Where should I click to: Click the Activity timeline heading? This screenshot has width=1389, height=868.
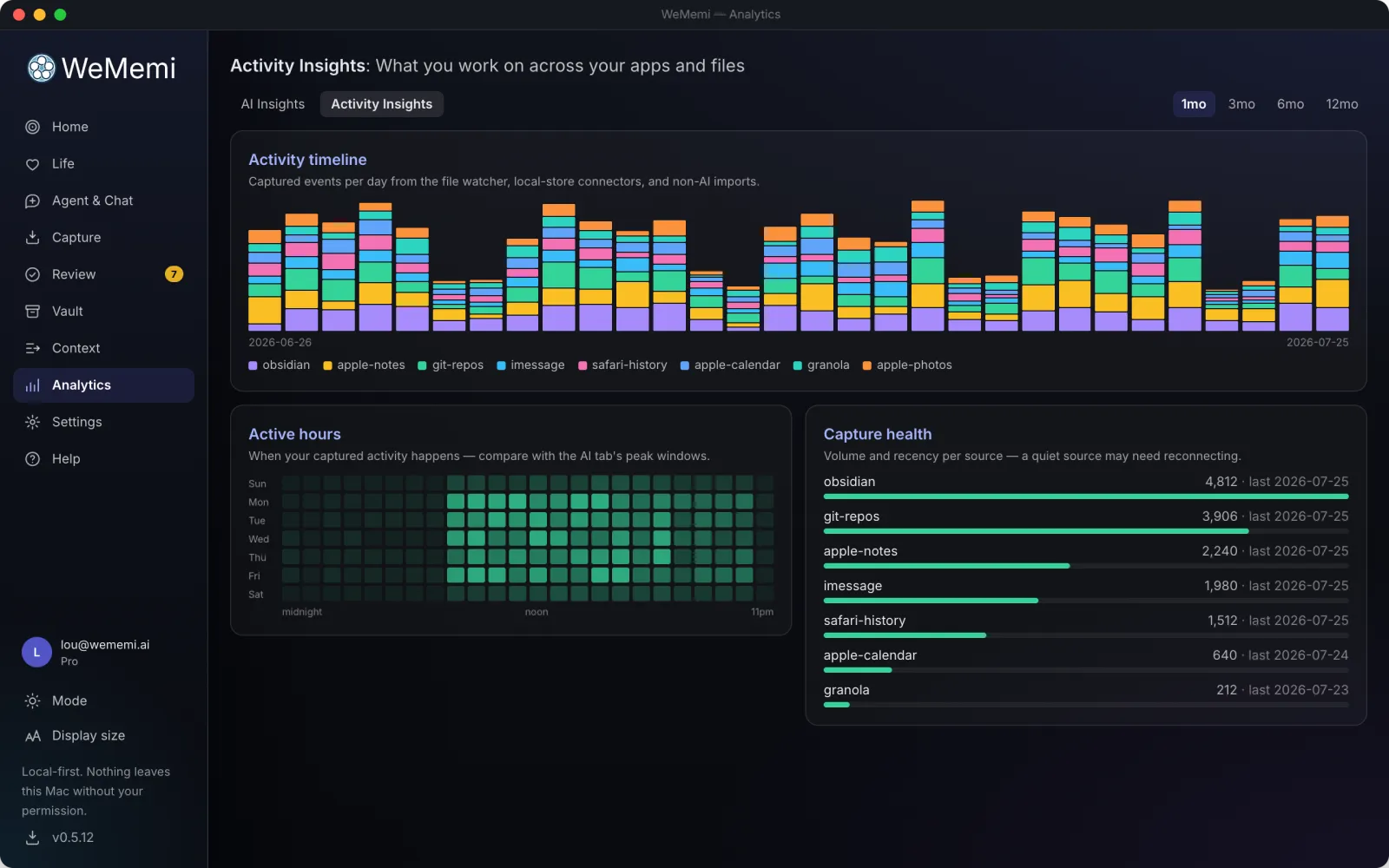pyautogui.click(x=307, y=160)
